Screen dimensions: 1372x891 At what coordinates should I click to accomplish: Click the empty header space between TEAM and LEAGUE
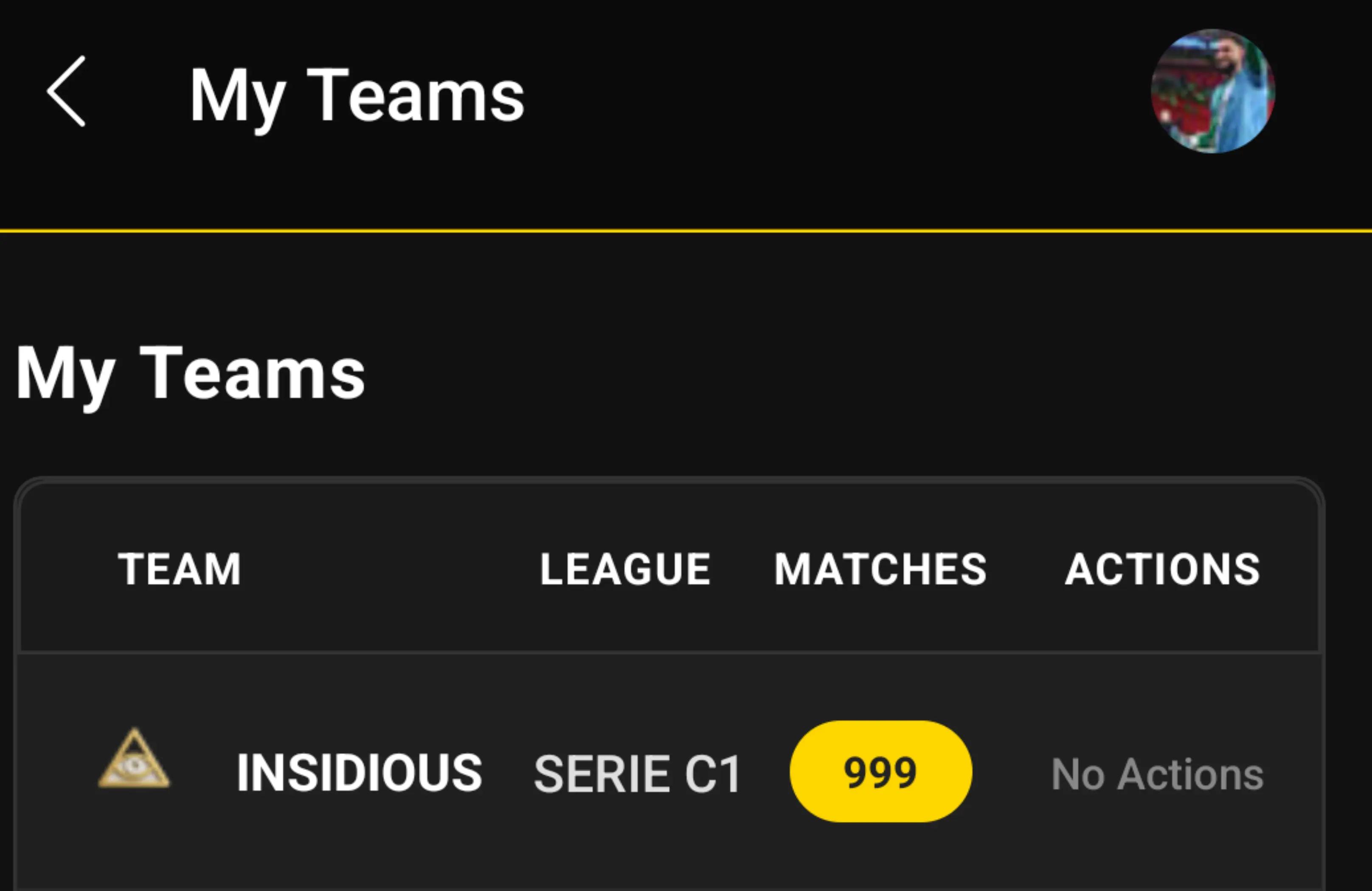390,569
